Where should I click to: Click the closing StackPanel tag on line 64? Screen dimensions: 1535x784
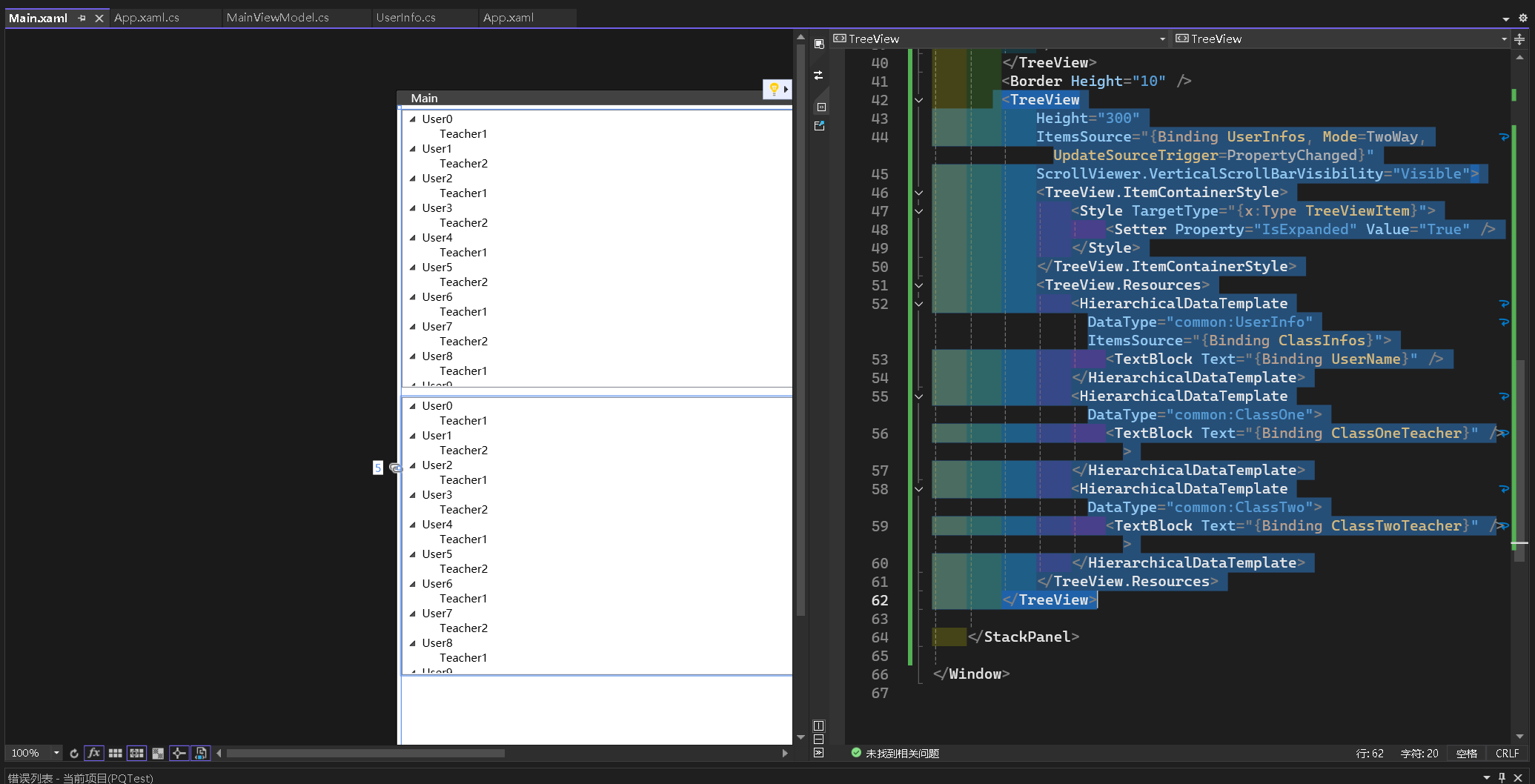point(1024,637)
